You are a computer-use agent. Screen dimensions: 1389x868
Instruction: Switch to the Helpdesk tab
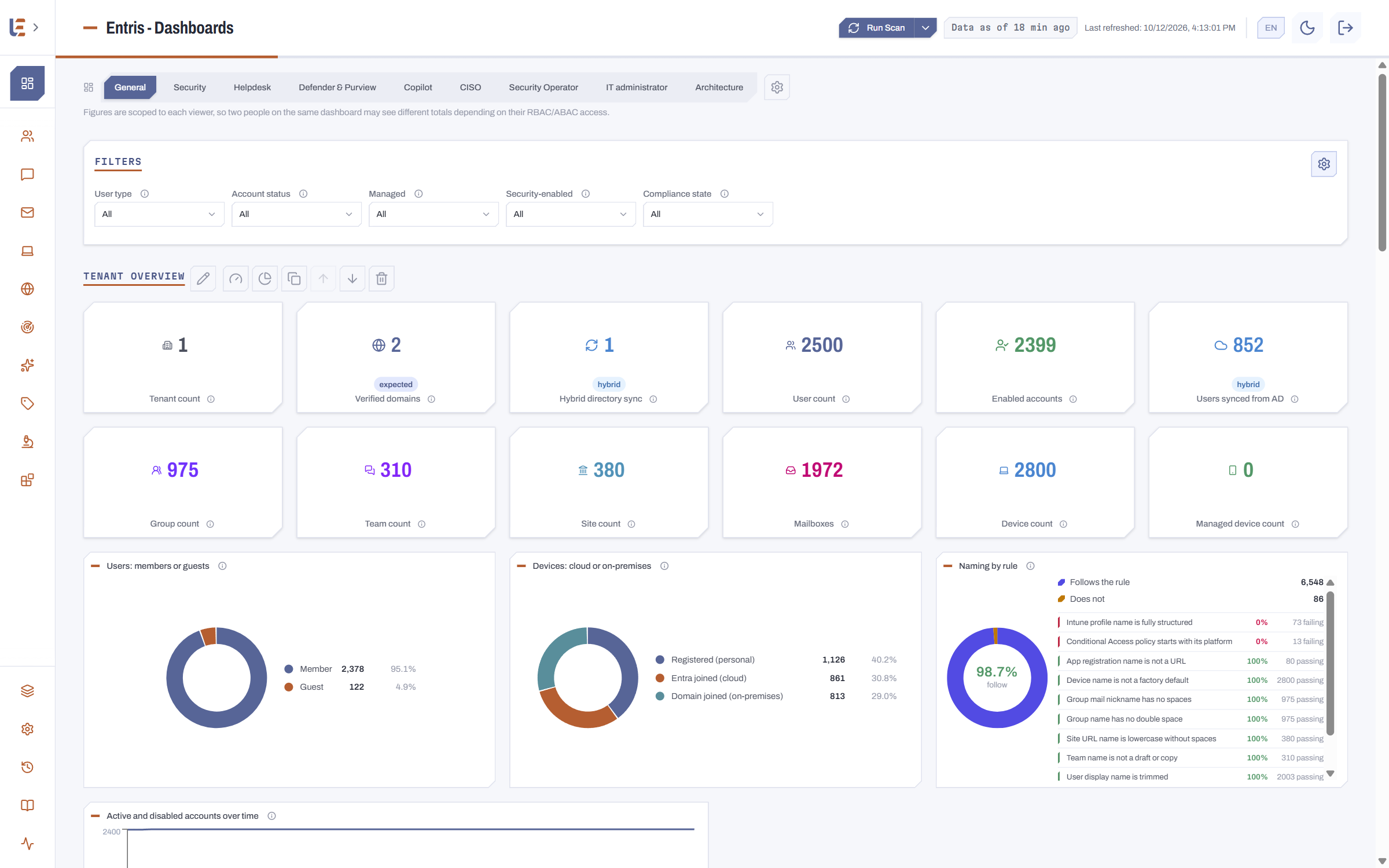tap(252, 87)
